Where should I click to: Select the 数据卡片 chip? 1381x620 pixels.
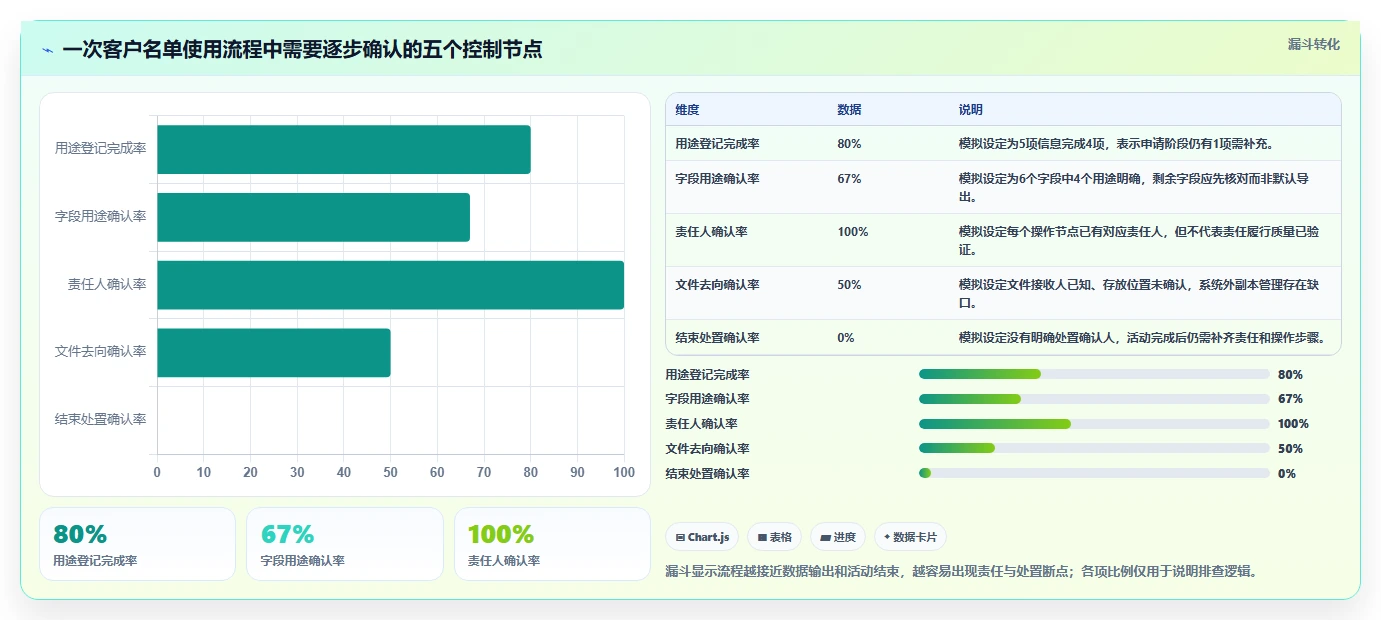click(x=910, y=537)
